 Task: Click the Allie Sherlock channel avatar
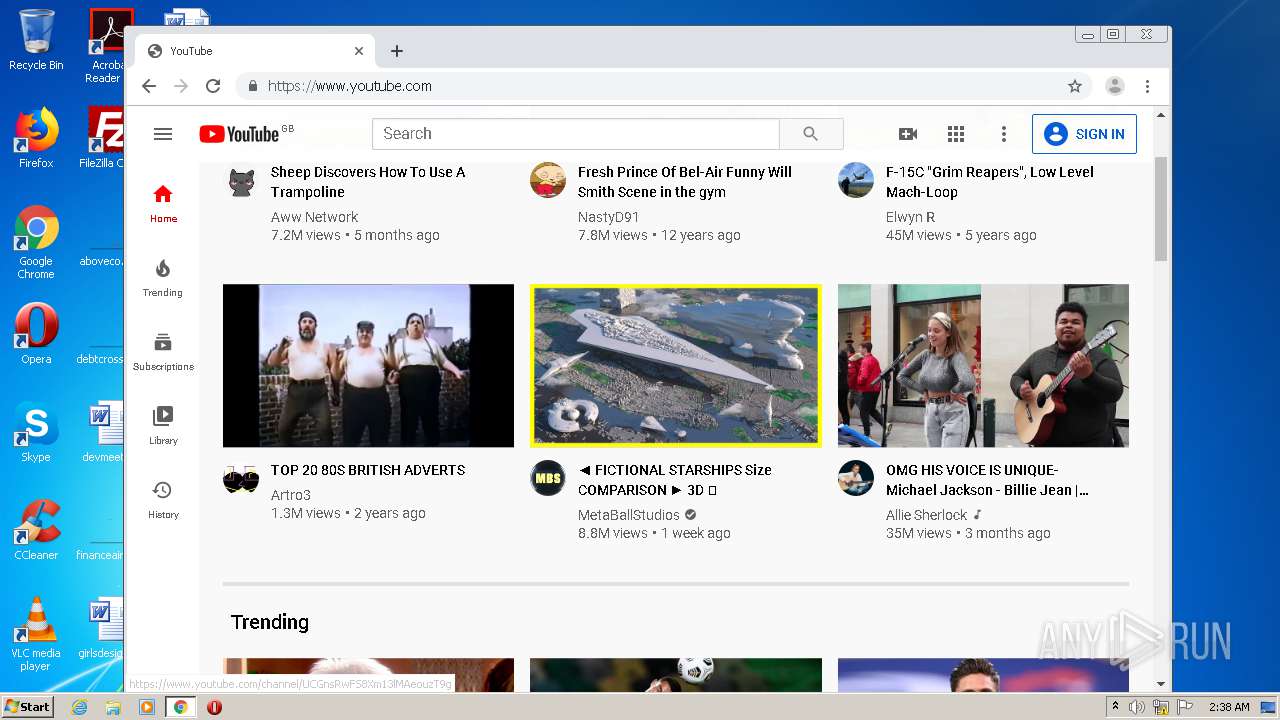click(x=856, y=478)
